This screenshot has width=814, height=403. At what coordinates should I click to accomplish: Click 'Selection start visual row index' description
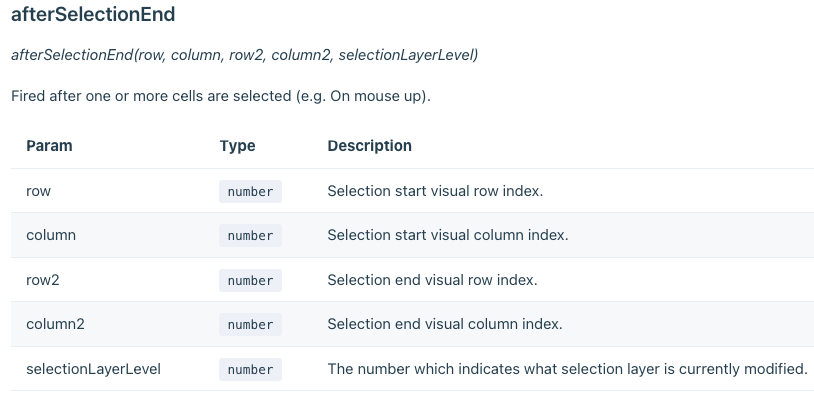435,191
